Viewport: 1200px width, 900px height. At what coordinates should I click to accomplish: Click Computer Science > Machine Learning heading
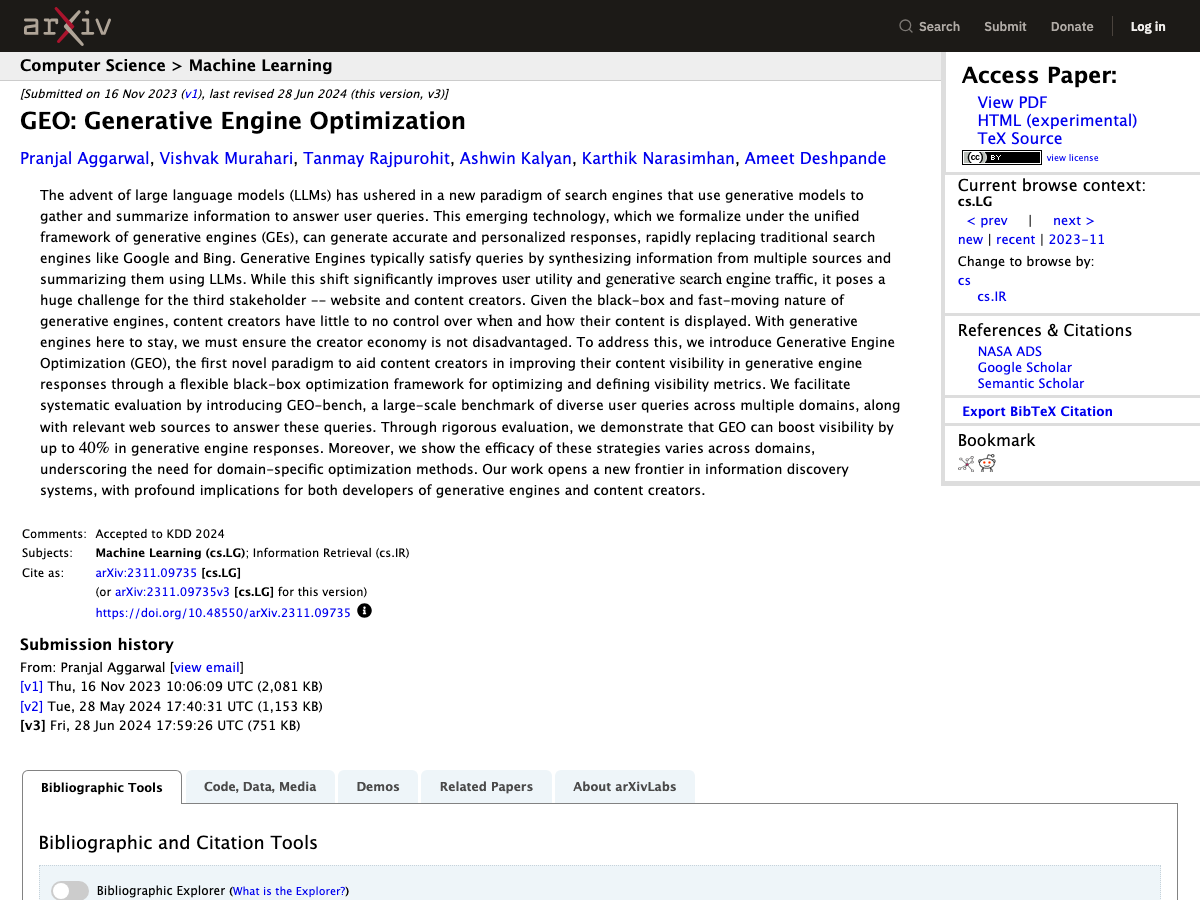pyautogui.click(x=176, y=65)
